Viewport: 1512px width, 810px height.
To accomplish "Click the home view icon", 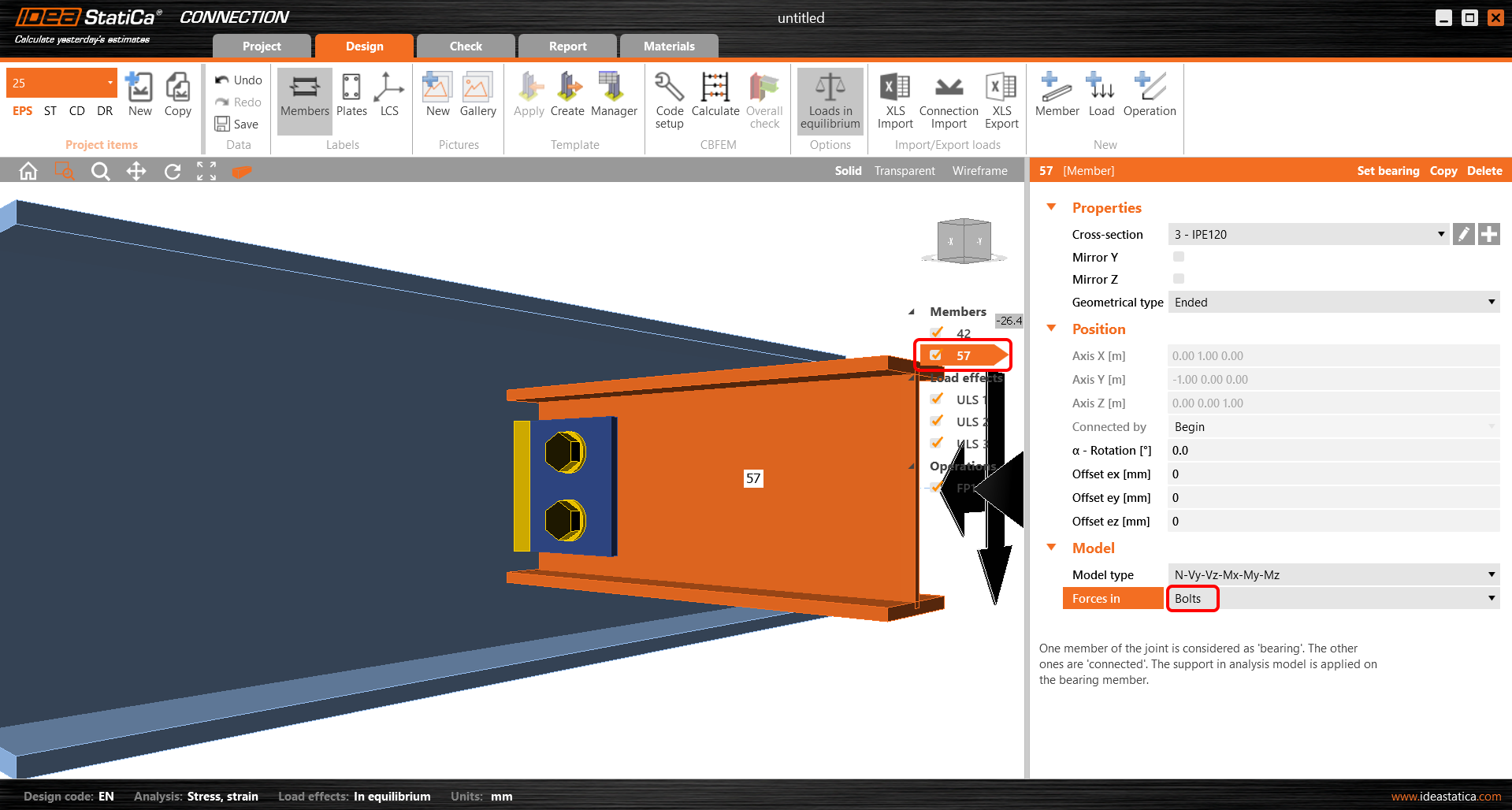I will click(28, 171).
